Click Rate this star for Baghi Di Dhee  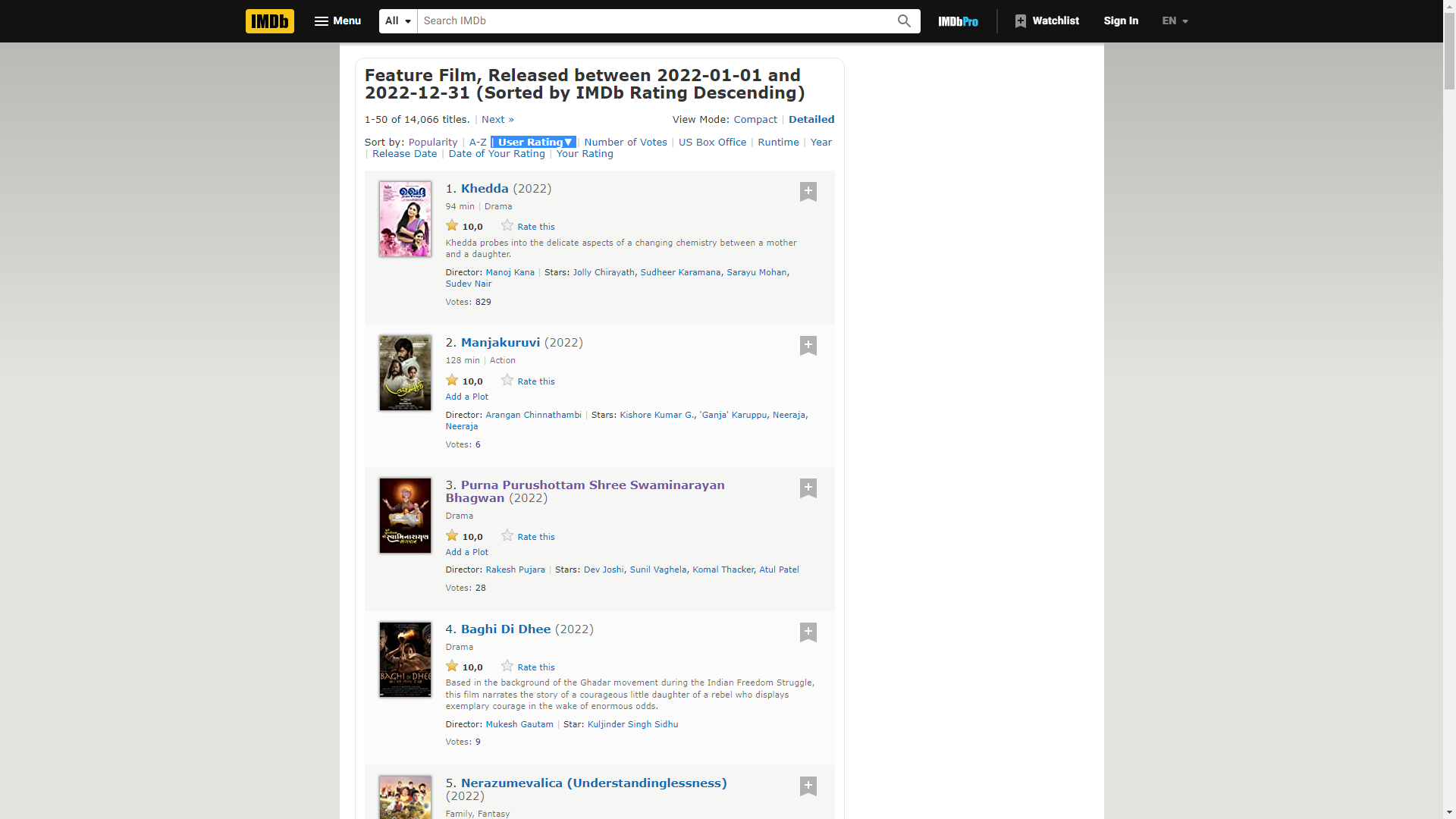click(507, 667)
